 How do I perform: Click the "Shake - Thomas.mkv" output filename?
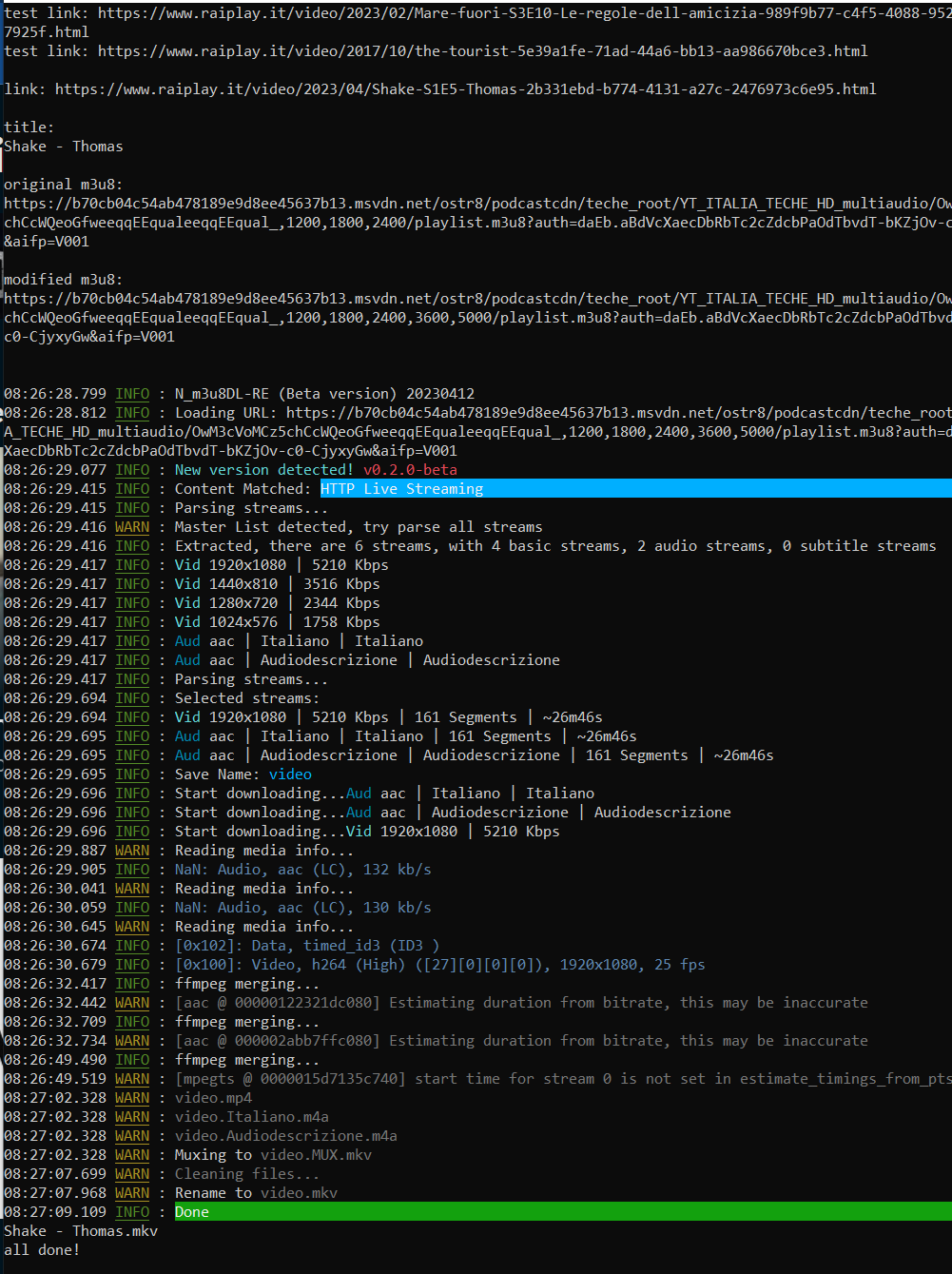click(81, 1231)
